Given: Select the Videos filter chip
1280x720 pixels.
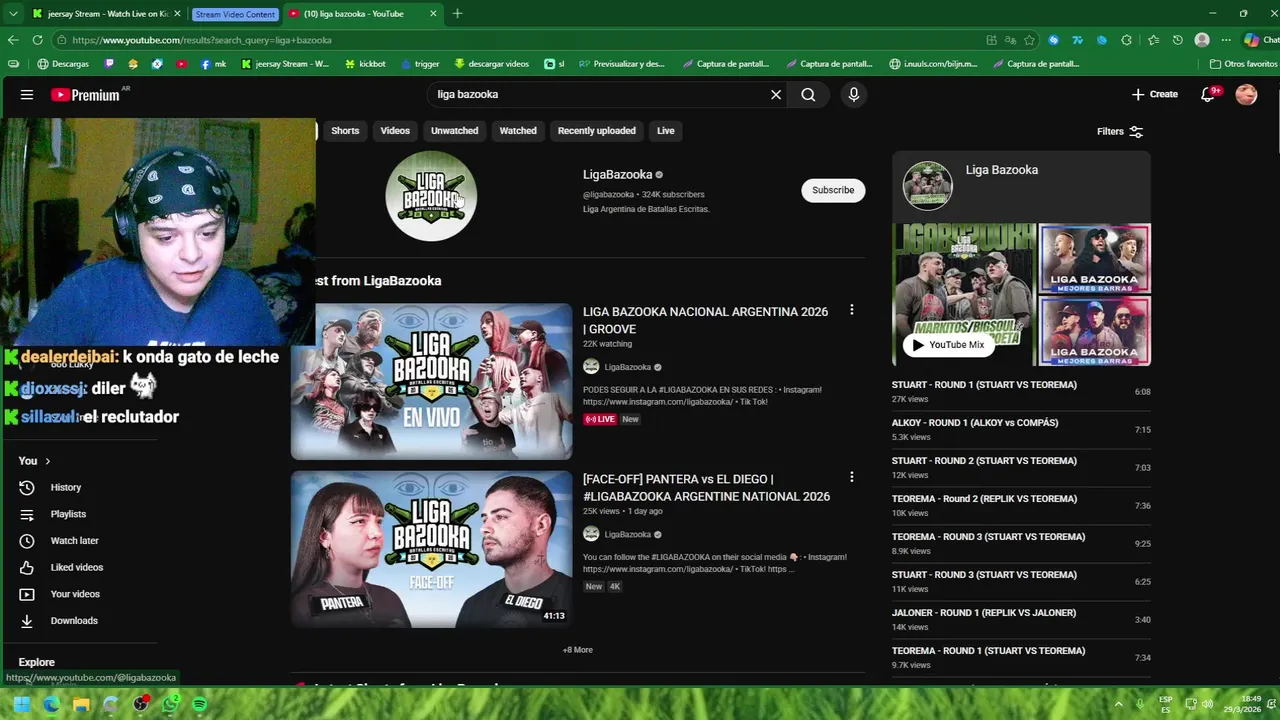Looking at the screenshot, I should click(395, 131).
